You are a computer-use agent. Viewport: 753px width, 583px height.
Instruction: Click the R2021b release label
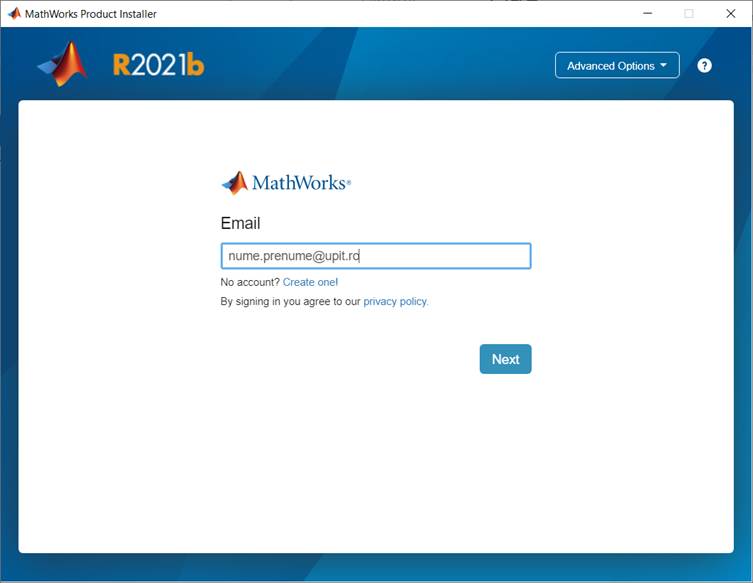158,65
